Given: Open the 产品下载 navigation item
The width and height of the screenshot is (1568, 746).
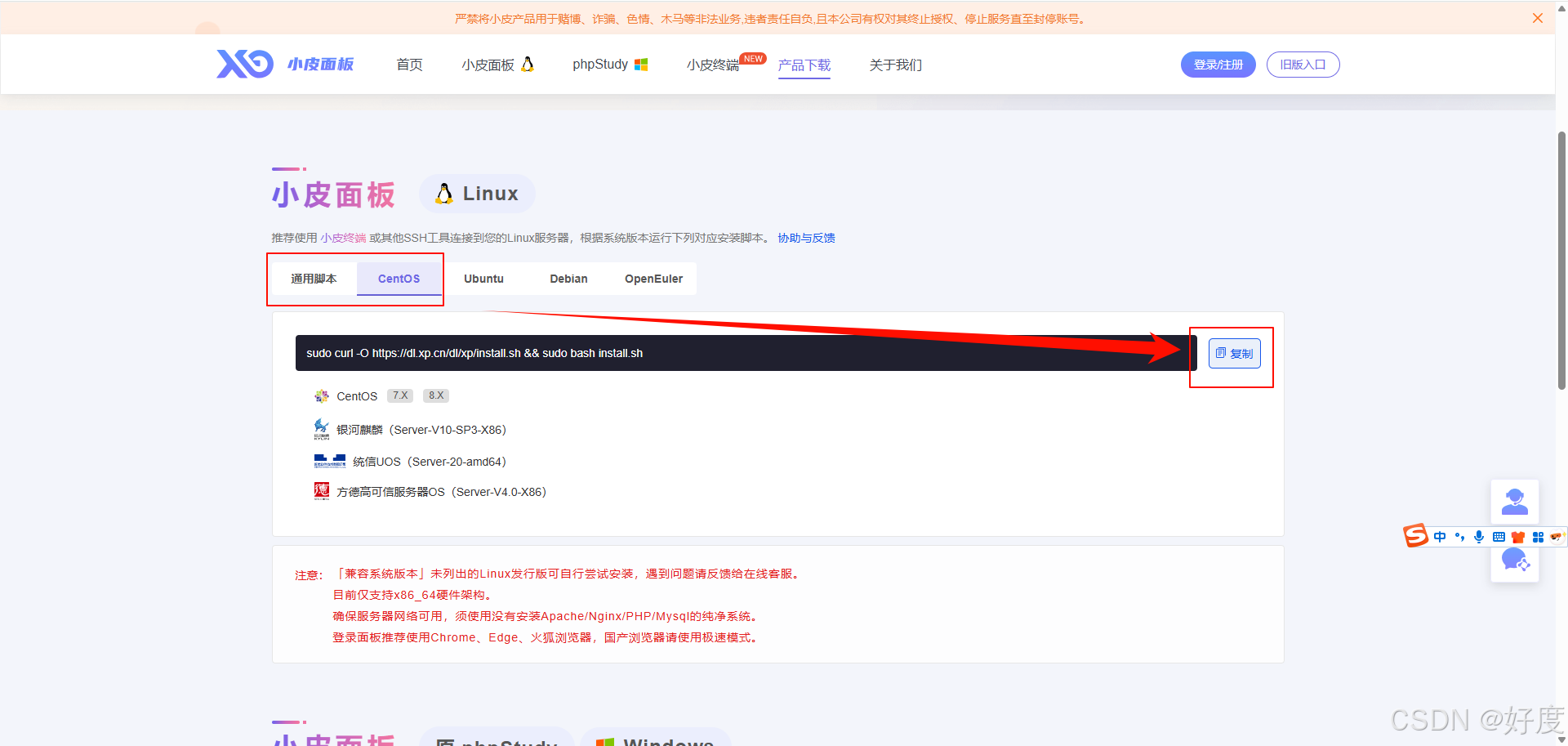Looking at the screenshot, I should pyautogui.click(x=804, y=65).
